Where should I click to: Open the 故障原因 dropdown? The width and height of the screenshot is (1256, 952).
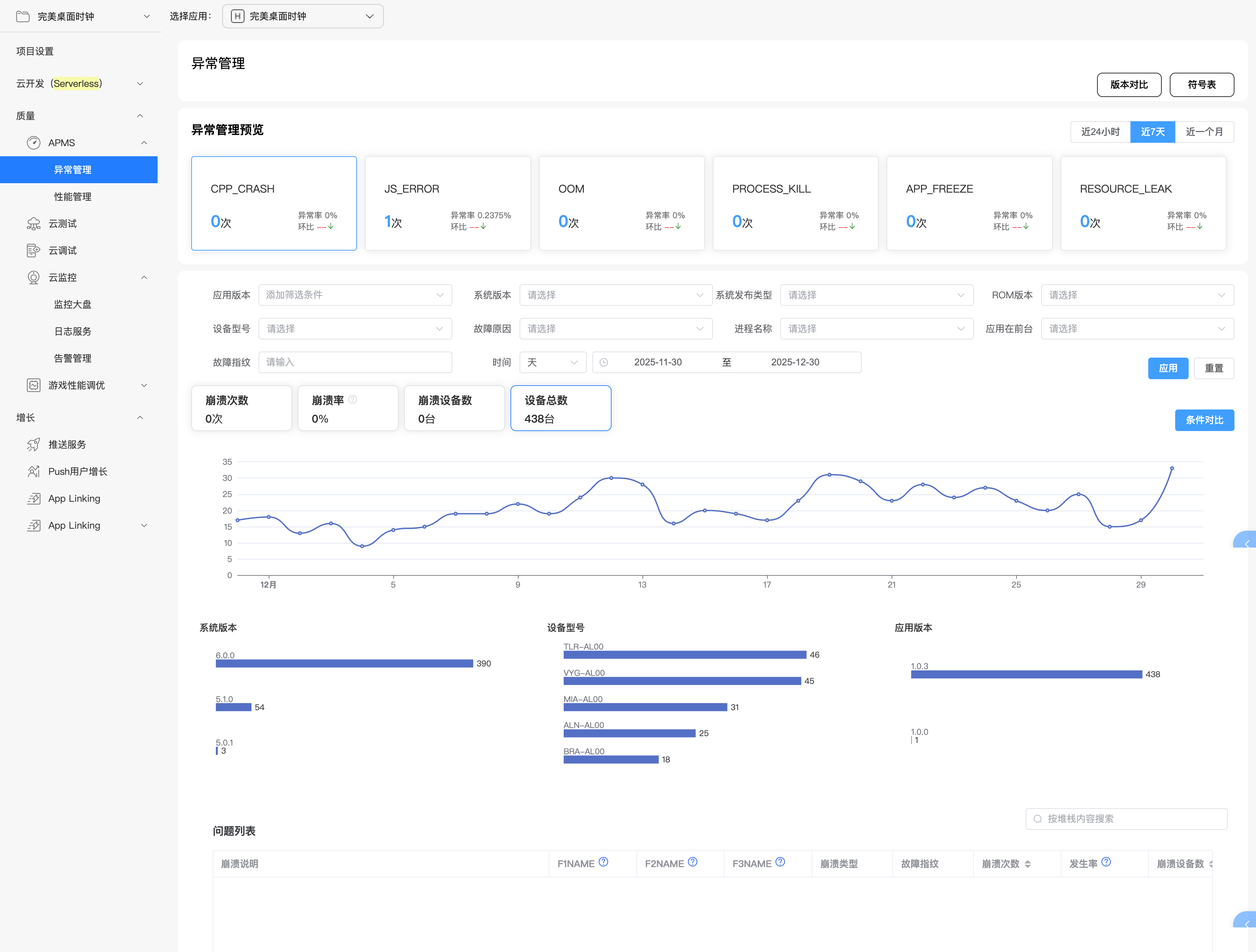click(x=616, y=328)
